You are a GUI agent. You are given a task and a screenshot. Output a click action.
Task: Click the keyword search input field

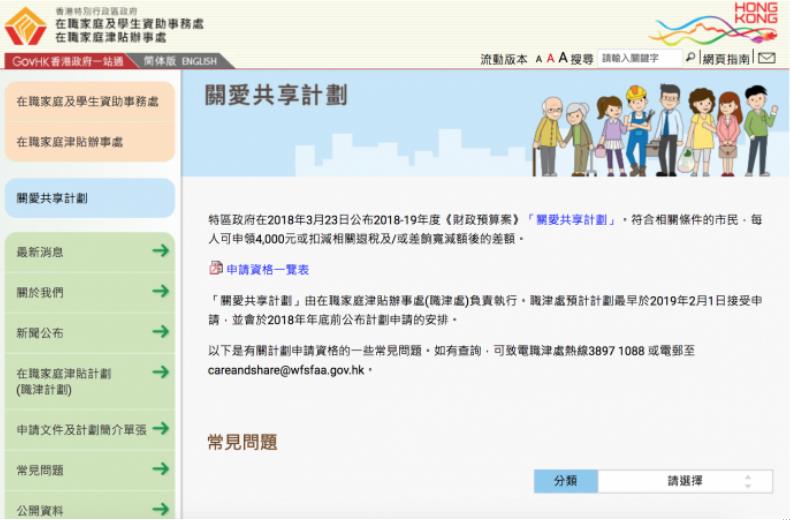click(x=639, y=59)
